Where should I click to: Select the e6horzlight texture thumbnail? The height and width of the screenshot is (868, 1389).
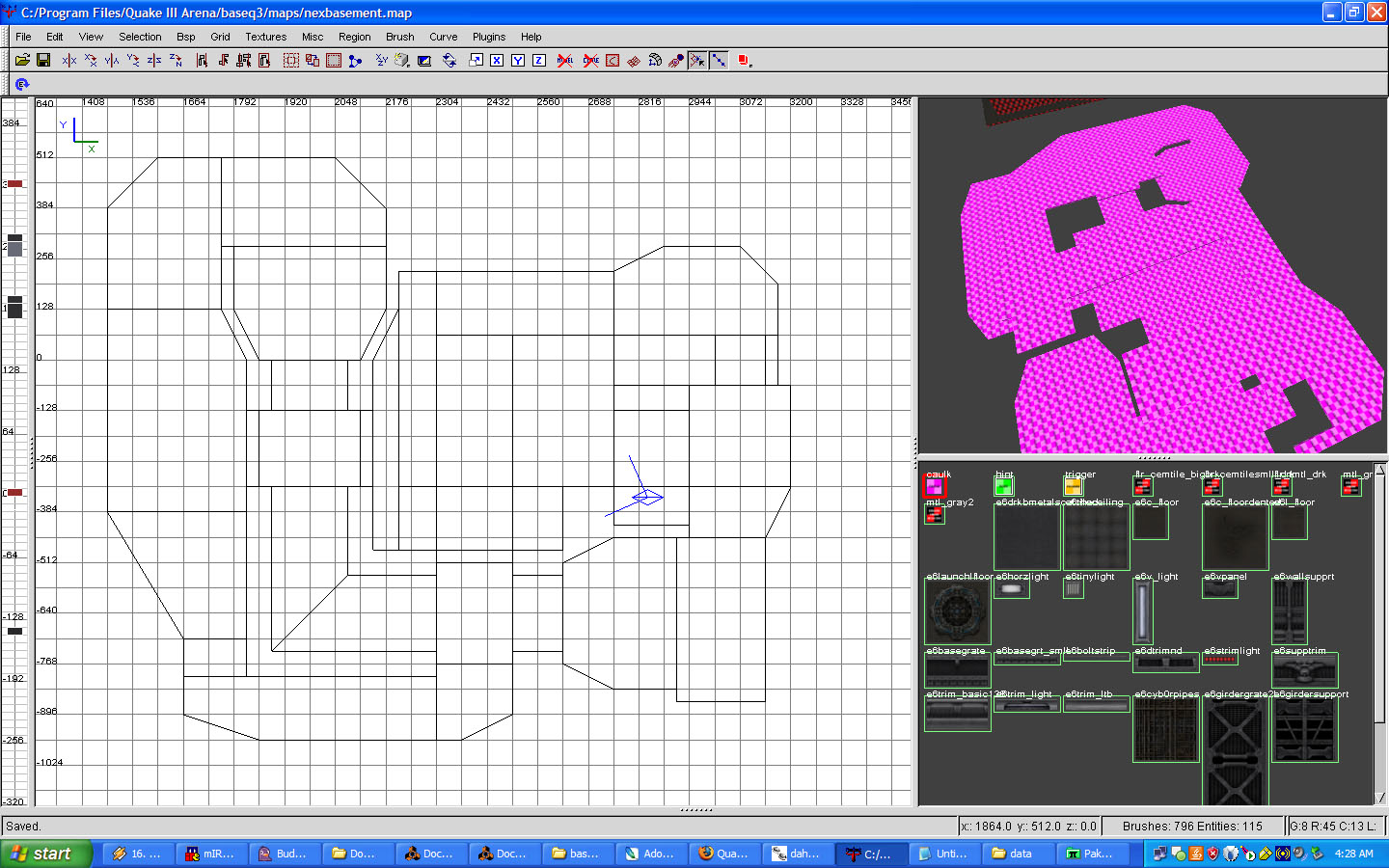pos(1011,589)
